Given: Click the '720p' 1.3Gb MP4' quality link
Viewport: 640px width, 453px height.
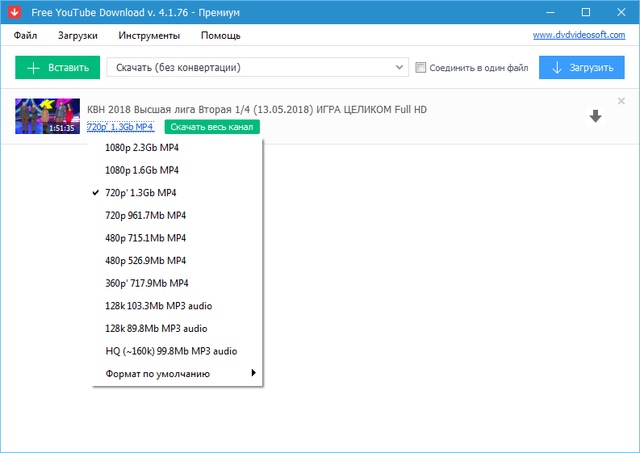Looking at the screenshot, I should pos(120,127).
